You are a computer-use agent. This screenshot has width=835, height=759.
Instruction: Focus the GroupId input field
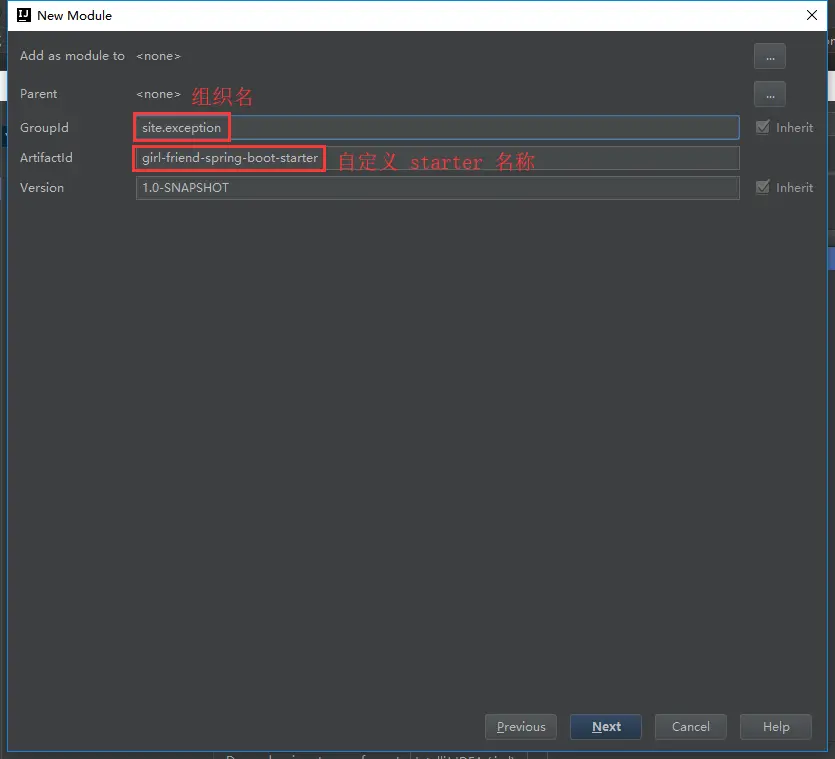pyautogui.click(x=437, y=128)
